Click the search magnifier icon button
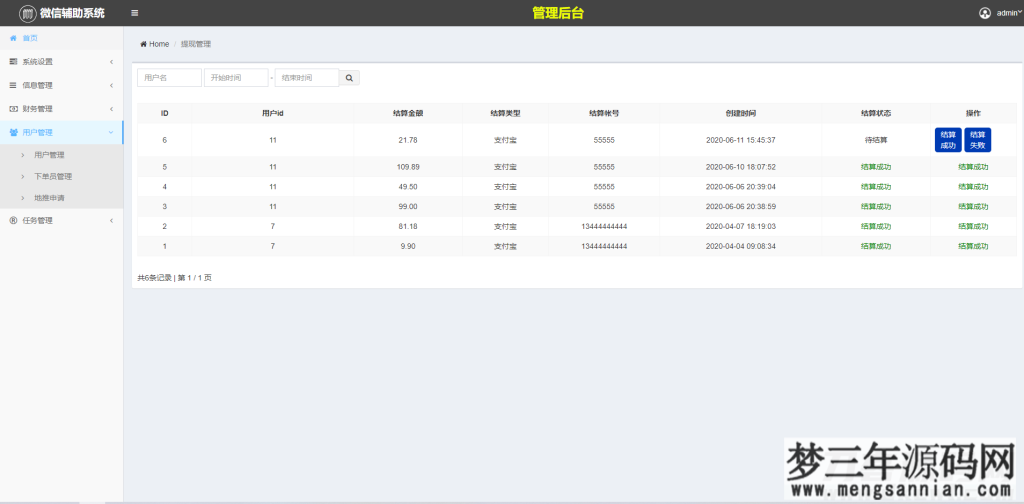 click(350, 77)
